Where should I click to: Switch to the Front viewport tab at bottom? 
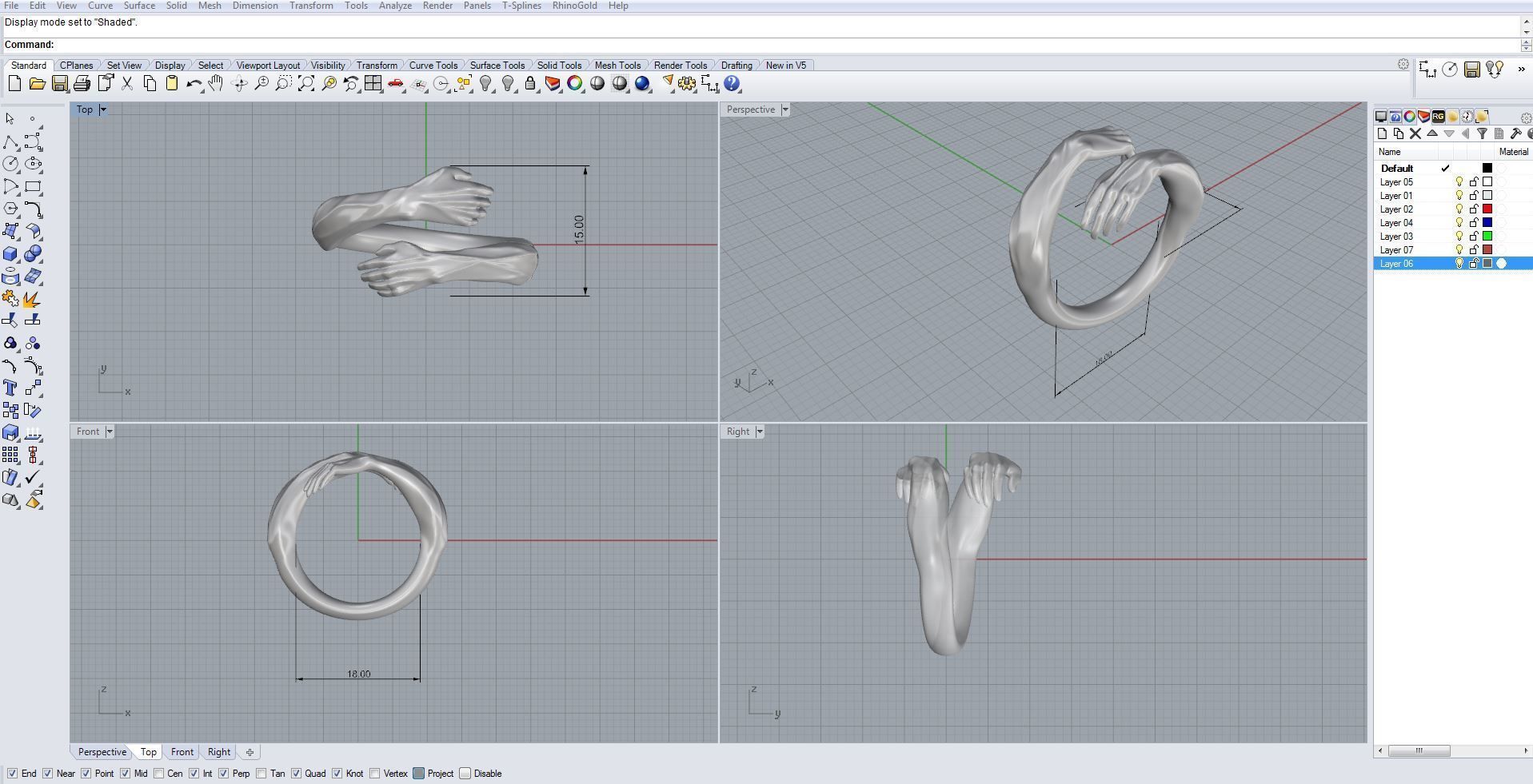[x=182, y=752]
